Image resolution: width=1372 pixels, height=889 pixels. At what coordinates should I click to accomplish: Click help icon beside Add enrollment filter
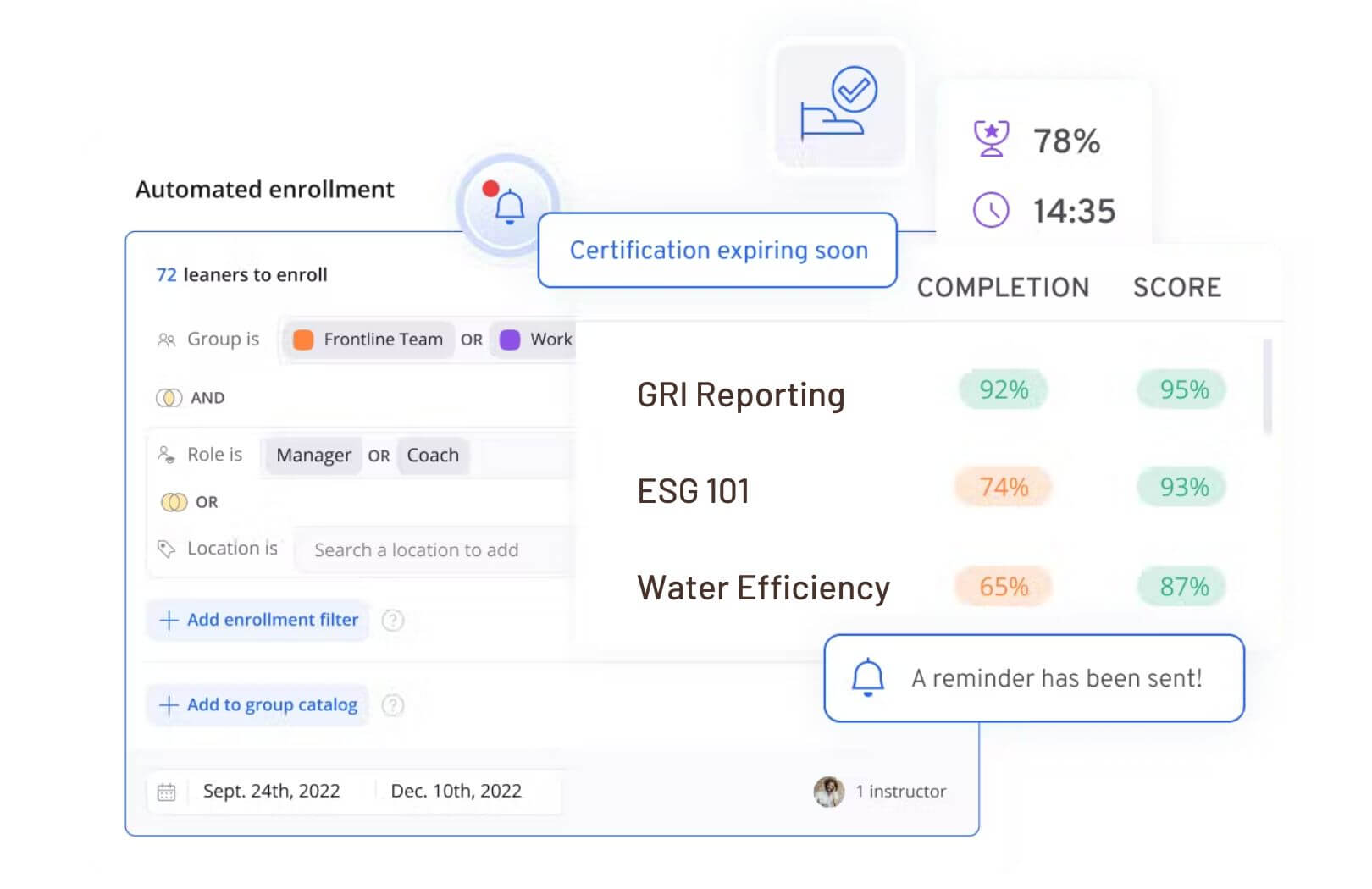point(393,621)
